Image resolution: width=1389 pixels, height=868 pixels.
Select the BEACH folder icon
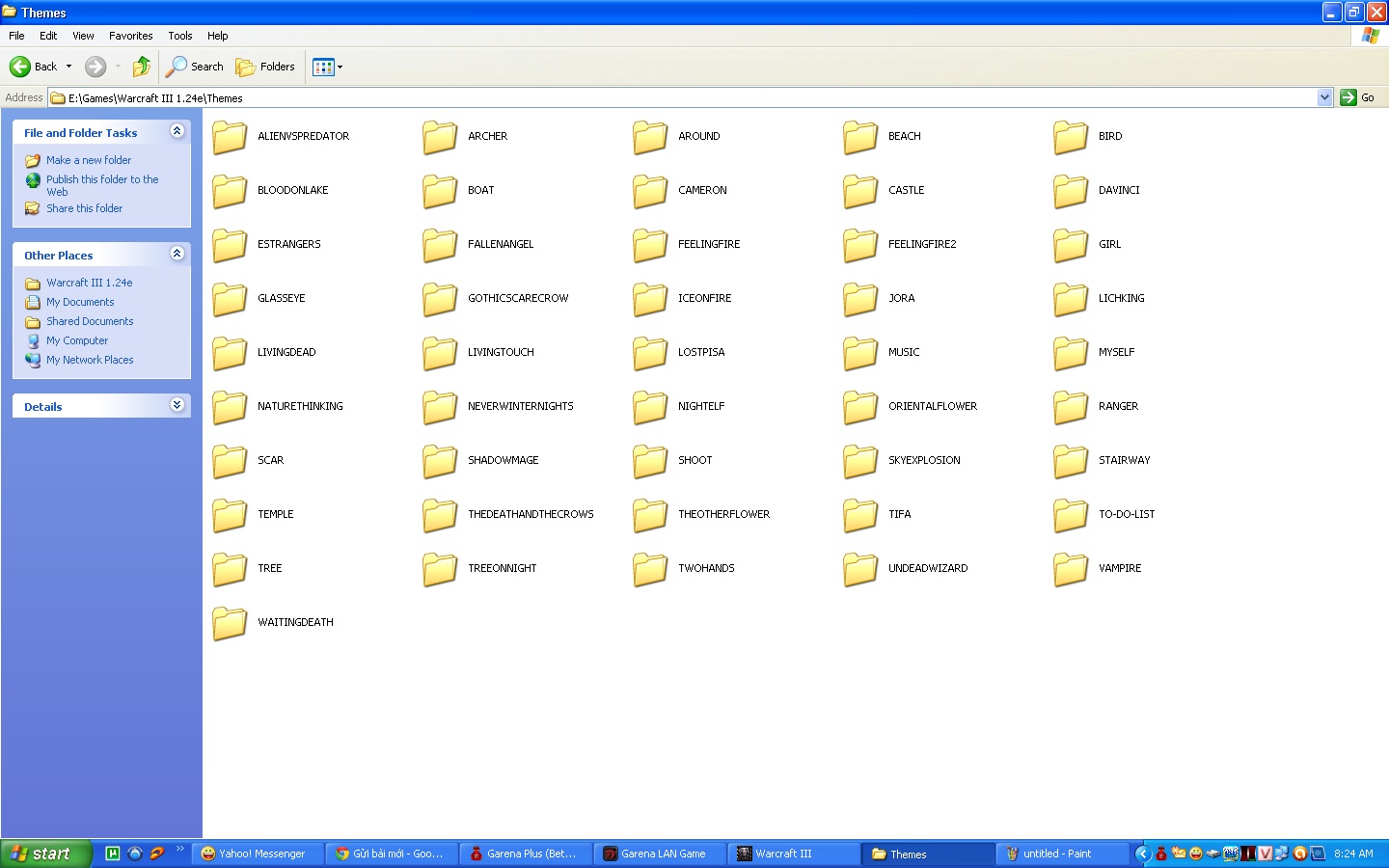[x=860, y=137]
